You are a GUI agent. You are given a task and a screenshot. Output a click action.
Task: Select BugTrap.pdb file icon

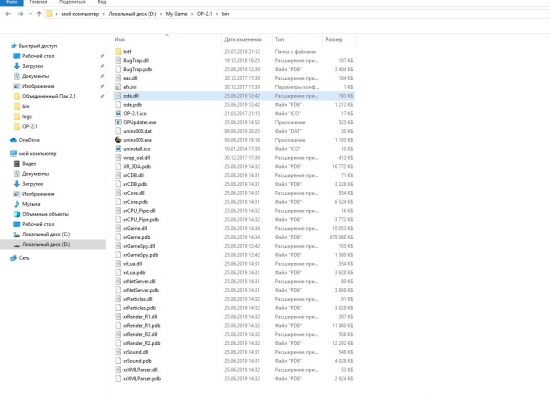pos(118,69)
